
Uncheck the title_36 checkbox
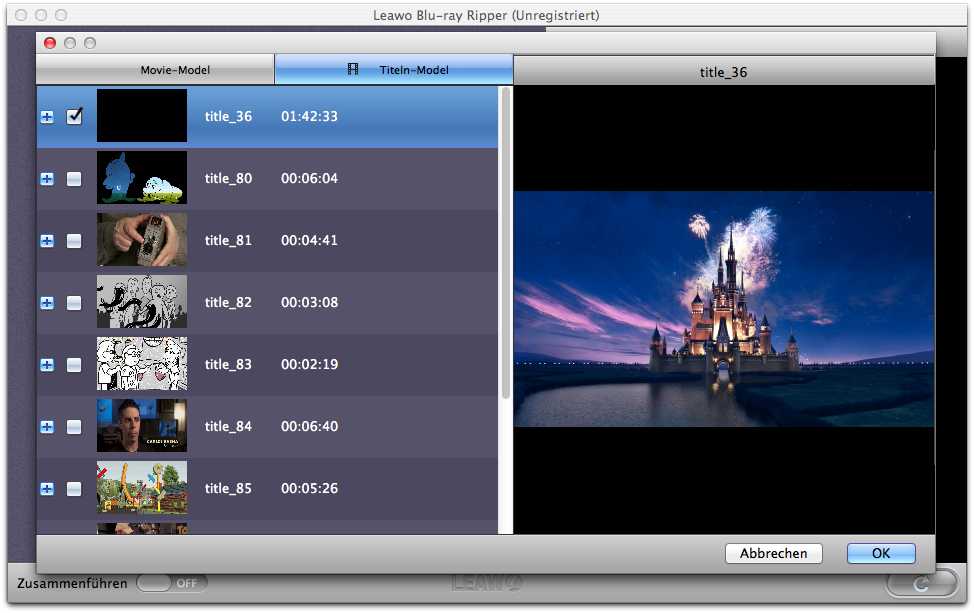74,117
